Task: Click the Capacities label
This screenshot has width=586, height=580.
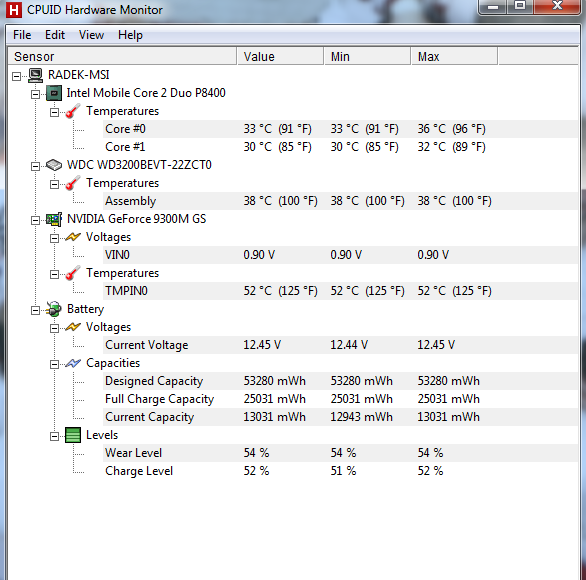Action: [x=113, y=363]
